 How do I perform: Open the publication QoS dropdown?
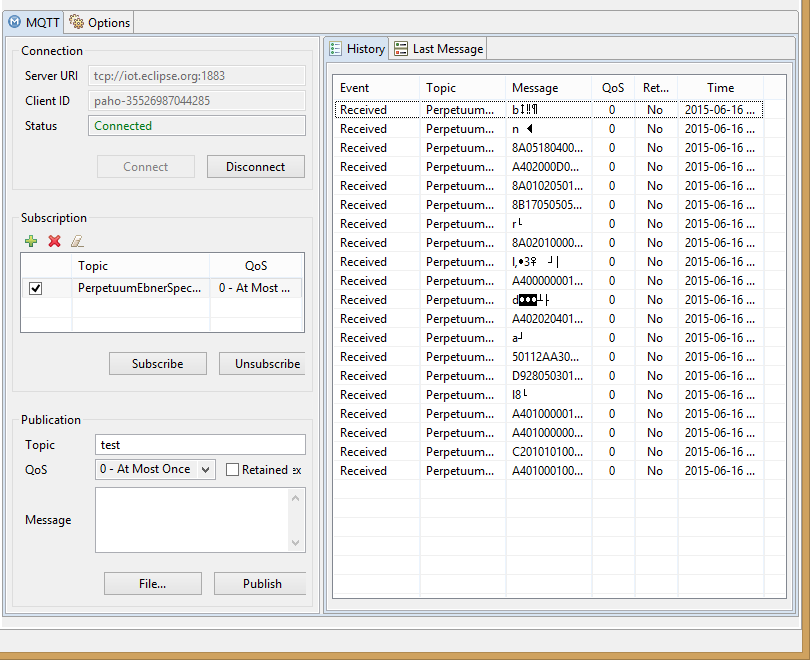pyautogui.click(x=206, y=469)
